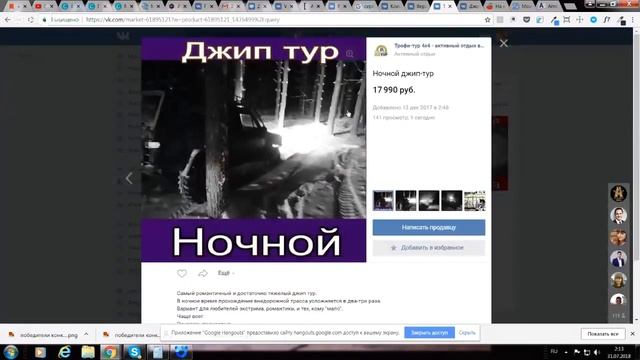The width and height of the screenshot is (640, 360).
Task: Select the fourth product photo thumbnail
Action: (452, 200)
